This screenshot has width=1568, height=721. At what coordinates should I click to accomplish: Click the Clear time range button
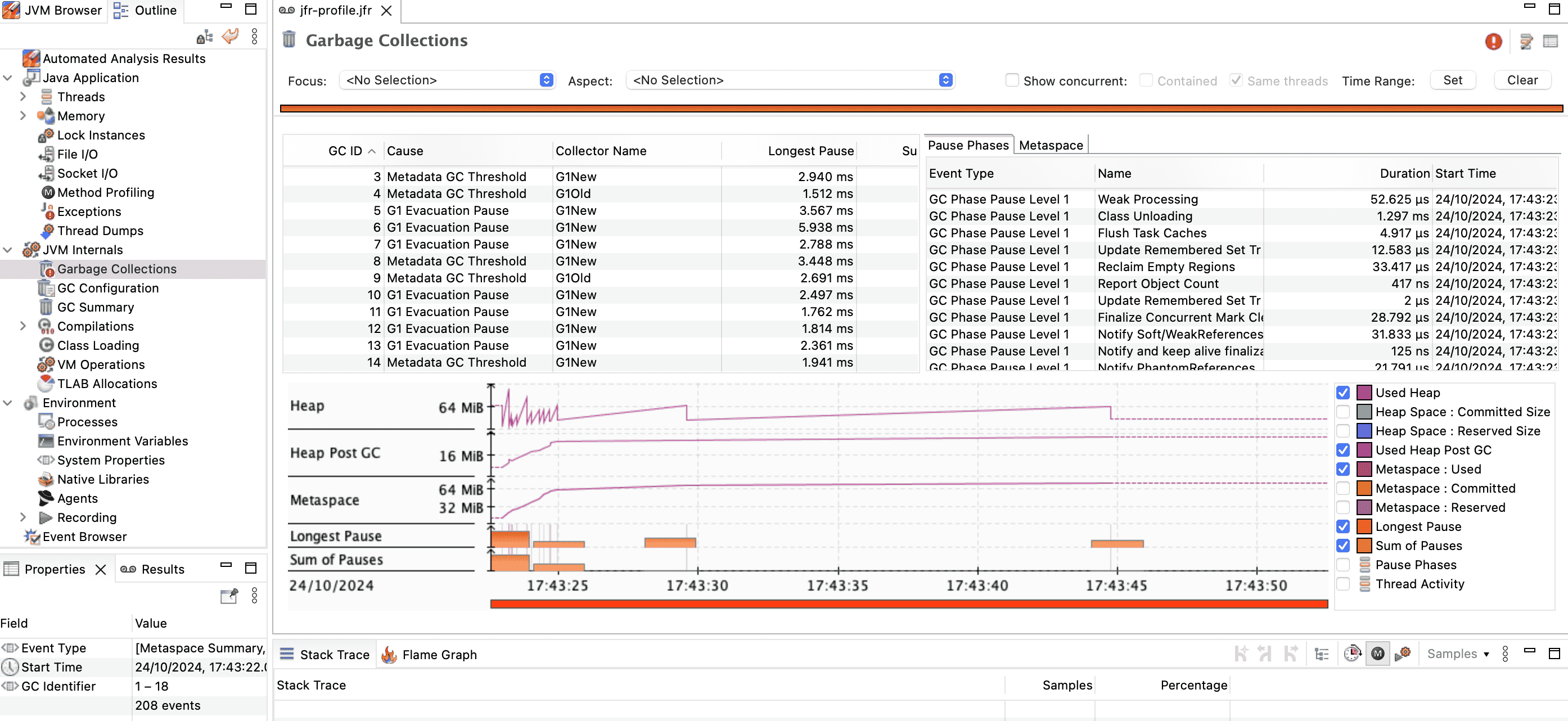click(1522, 80)
